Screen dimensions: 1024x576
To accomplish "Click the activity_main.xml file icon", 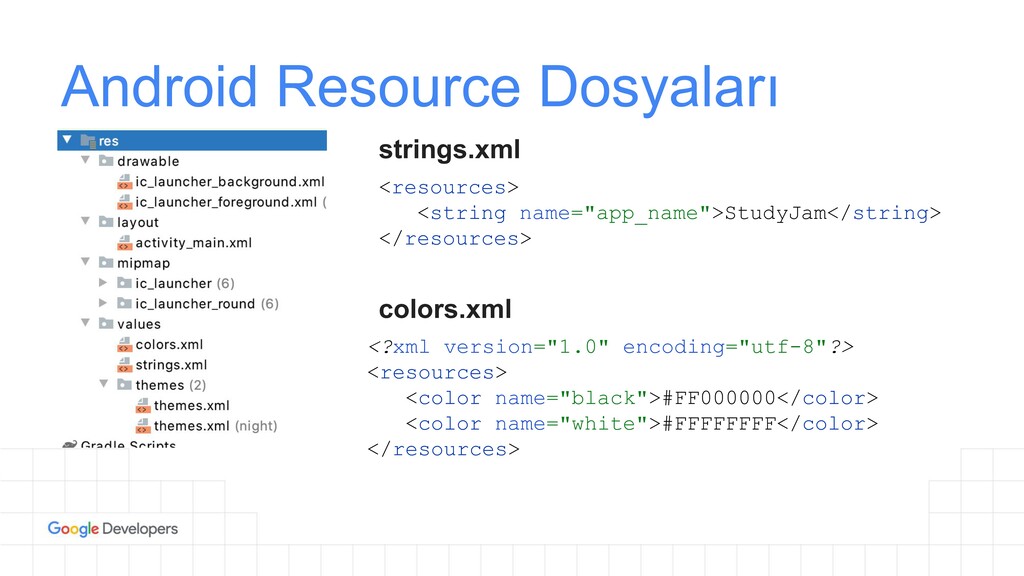I will (x=124, y=242).
